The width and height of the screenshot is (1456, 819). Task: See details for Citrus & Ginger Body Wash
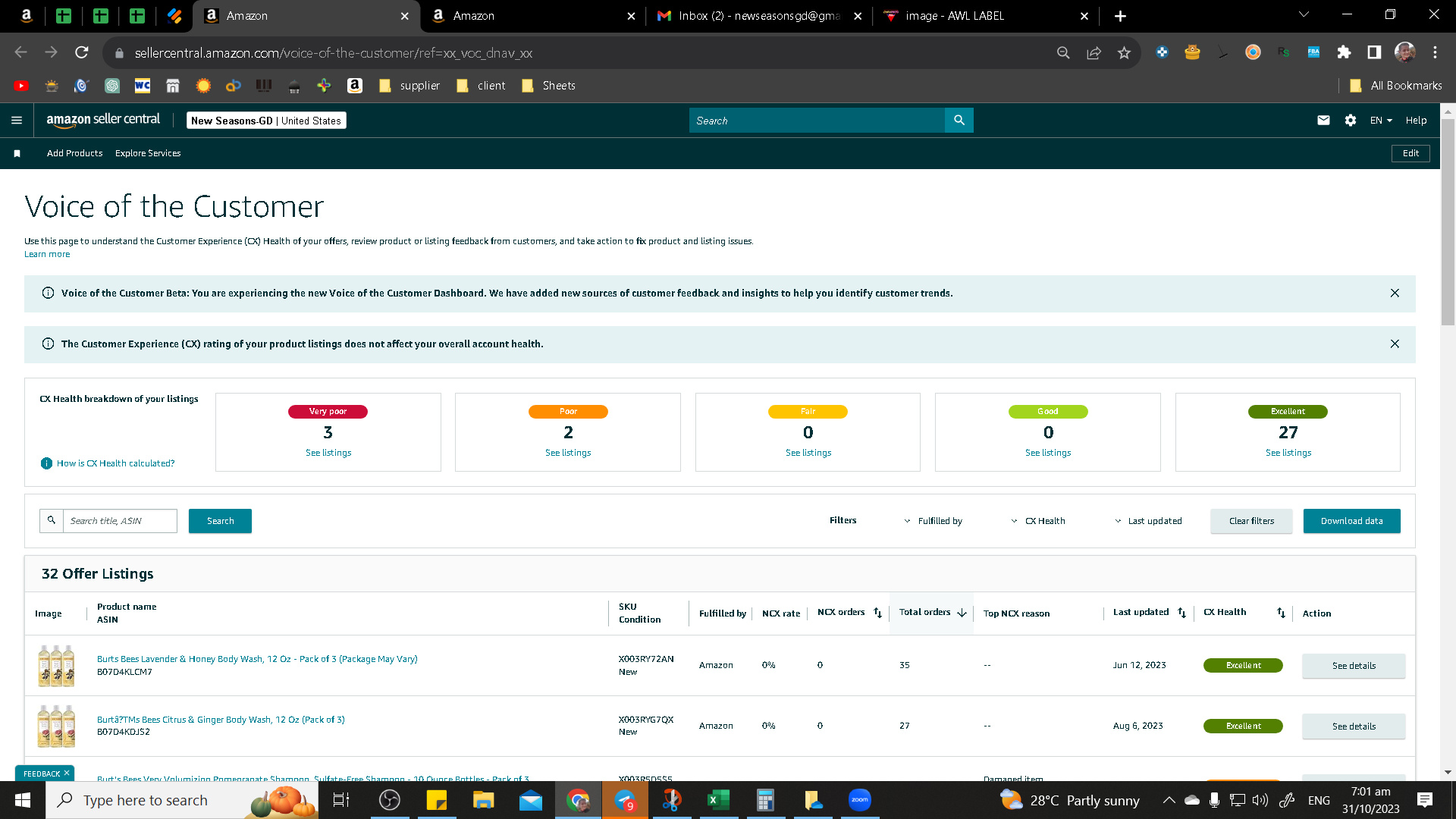click(1354, 726)
